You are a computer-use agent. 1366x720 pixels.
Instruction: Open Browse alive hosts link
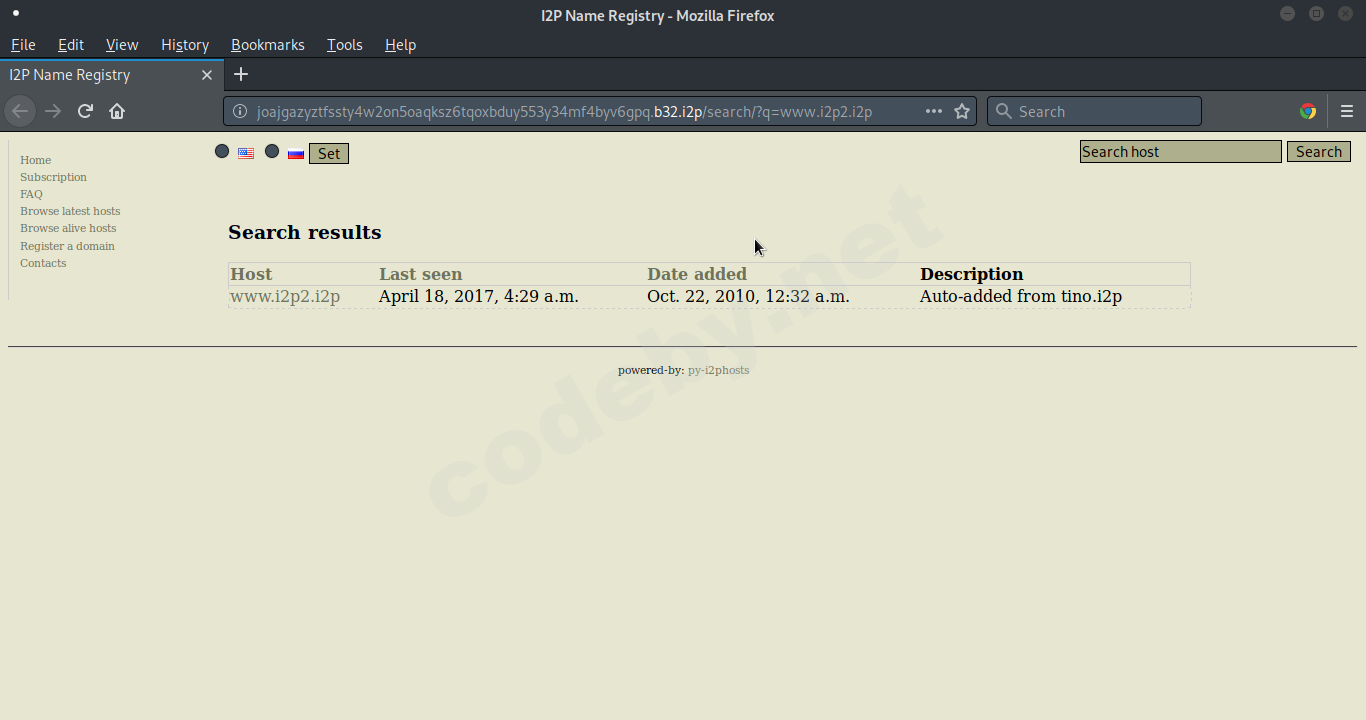click(68, 228)
